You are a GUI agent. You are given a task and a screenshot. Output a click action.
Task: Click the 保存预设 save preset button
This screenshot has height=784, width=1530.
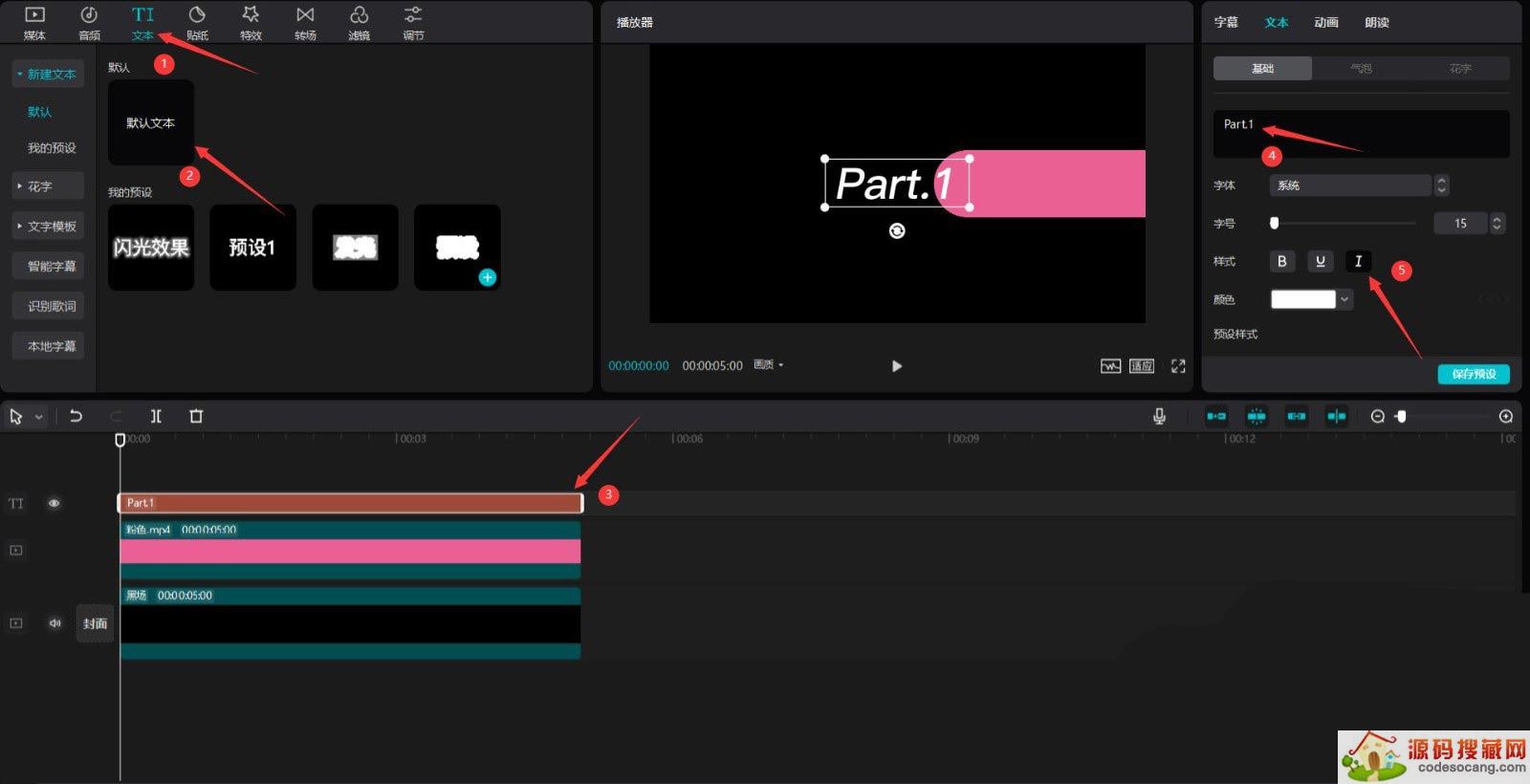(1473, 374)
